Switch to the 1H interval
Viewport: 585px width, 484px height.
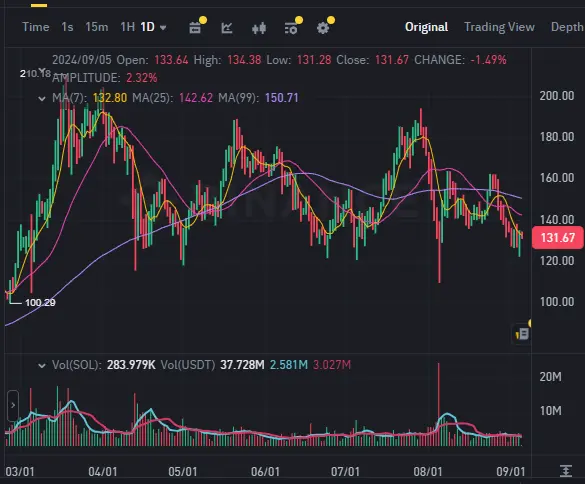127,27
